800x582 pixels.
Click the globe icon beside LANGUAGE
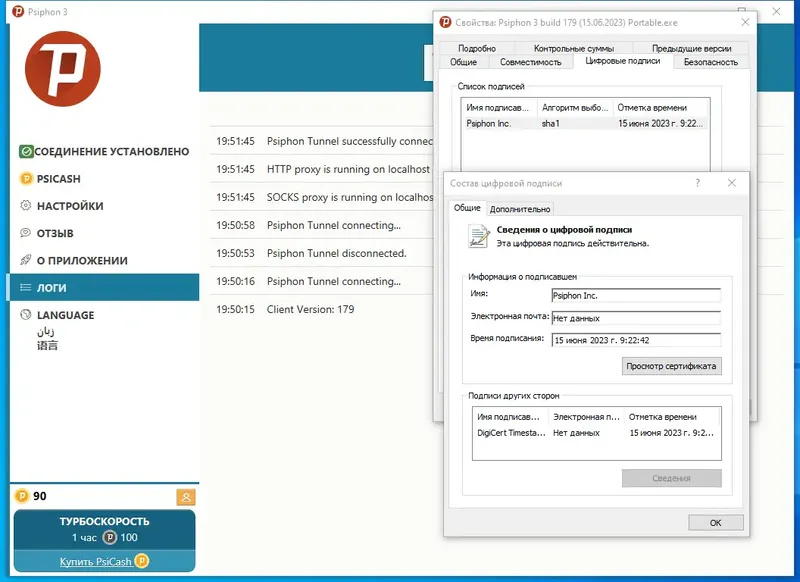[26, 315]
